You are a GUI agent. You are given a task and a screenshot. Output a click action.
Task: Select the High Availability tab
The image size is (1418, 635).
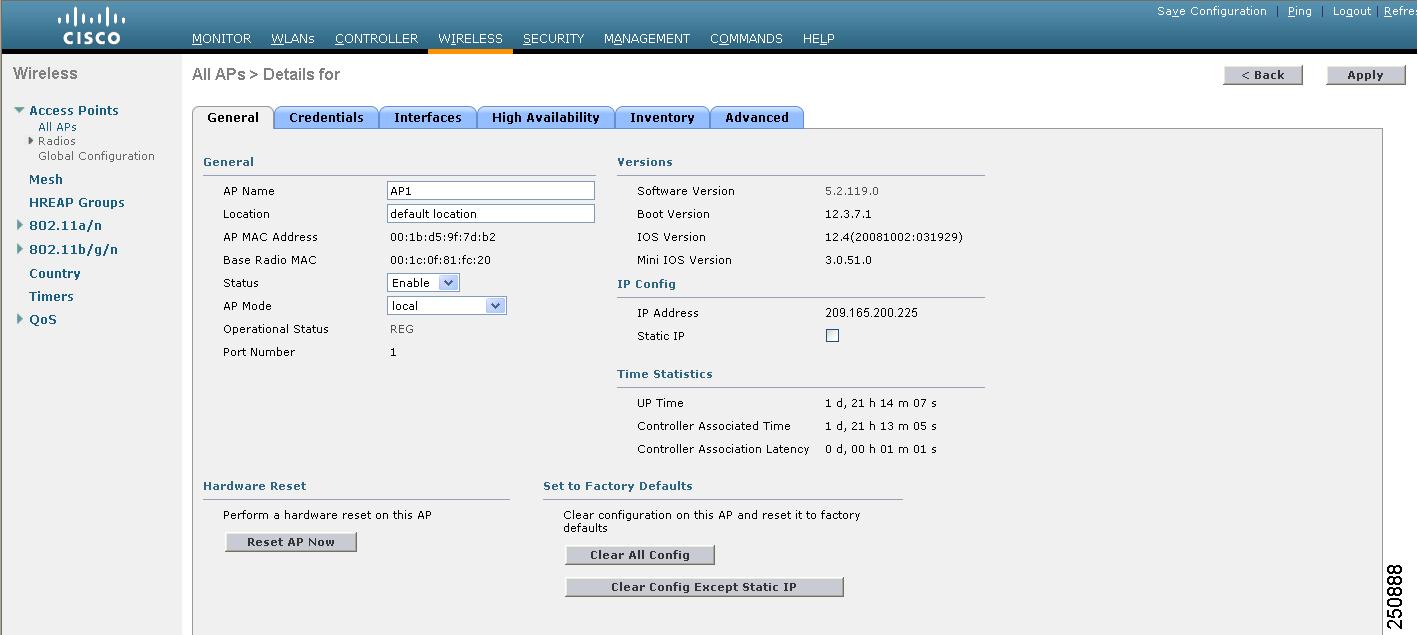[x=545, y=117]
